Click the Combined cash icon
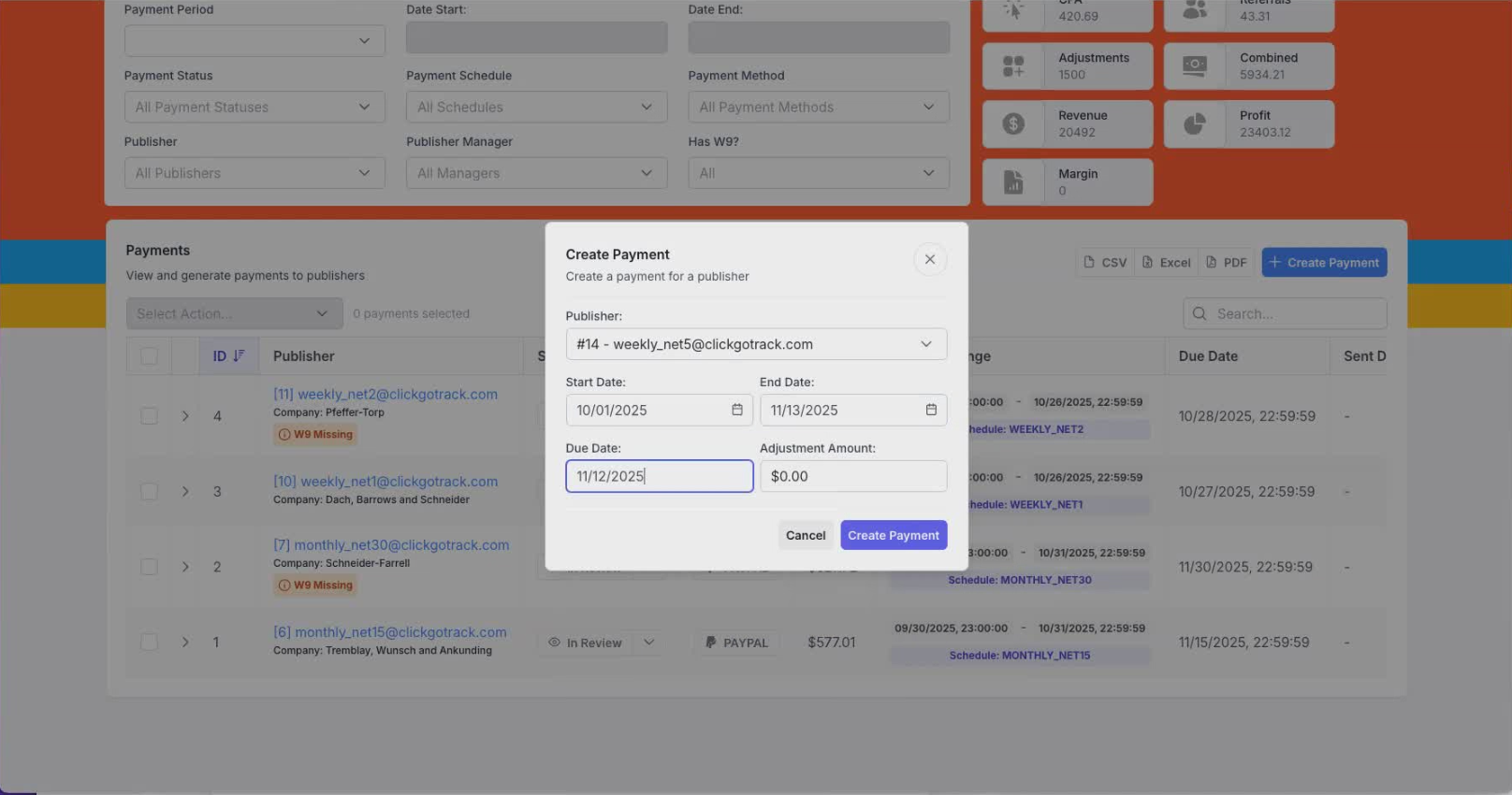This screenshot has width=1512, height=795. 1195,65
